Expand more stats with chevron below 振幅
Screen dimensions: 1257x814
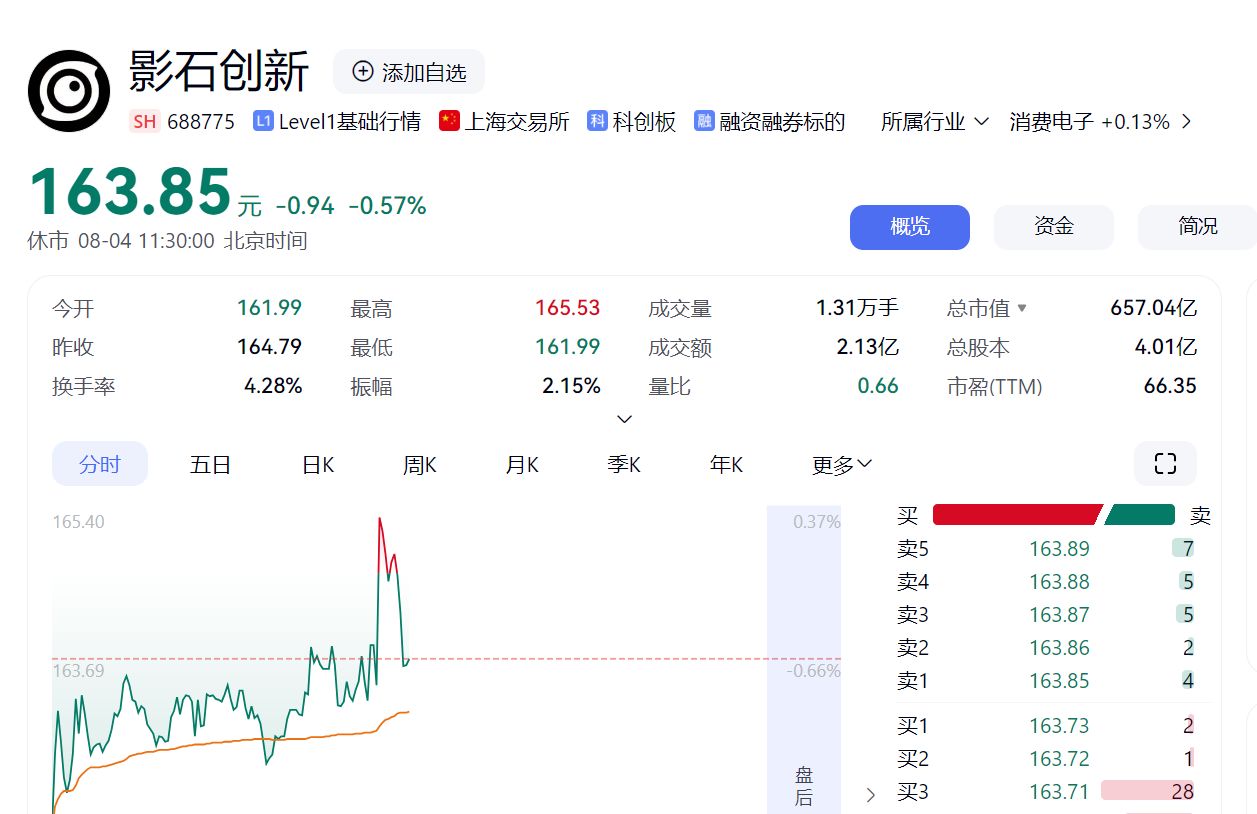coord(625,419)
